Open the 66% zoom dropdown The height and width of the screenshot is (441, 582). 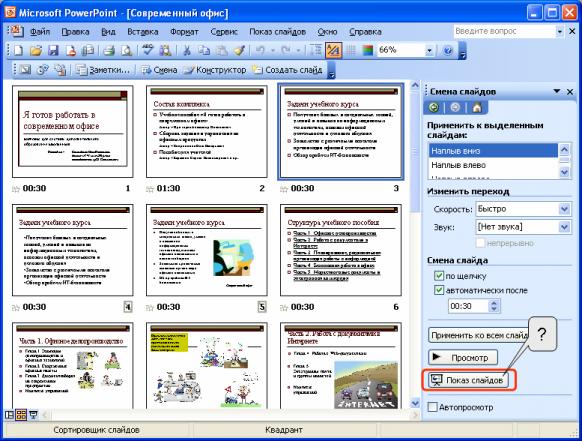pyautogui.click(x=429, y=50)
